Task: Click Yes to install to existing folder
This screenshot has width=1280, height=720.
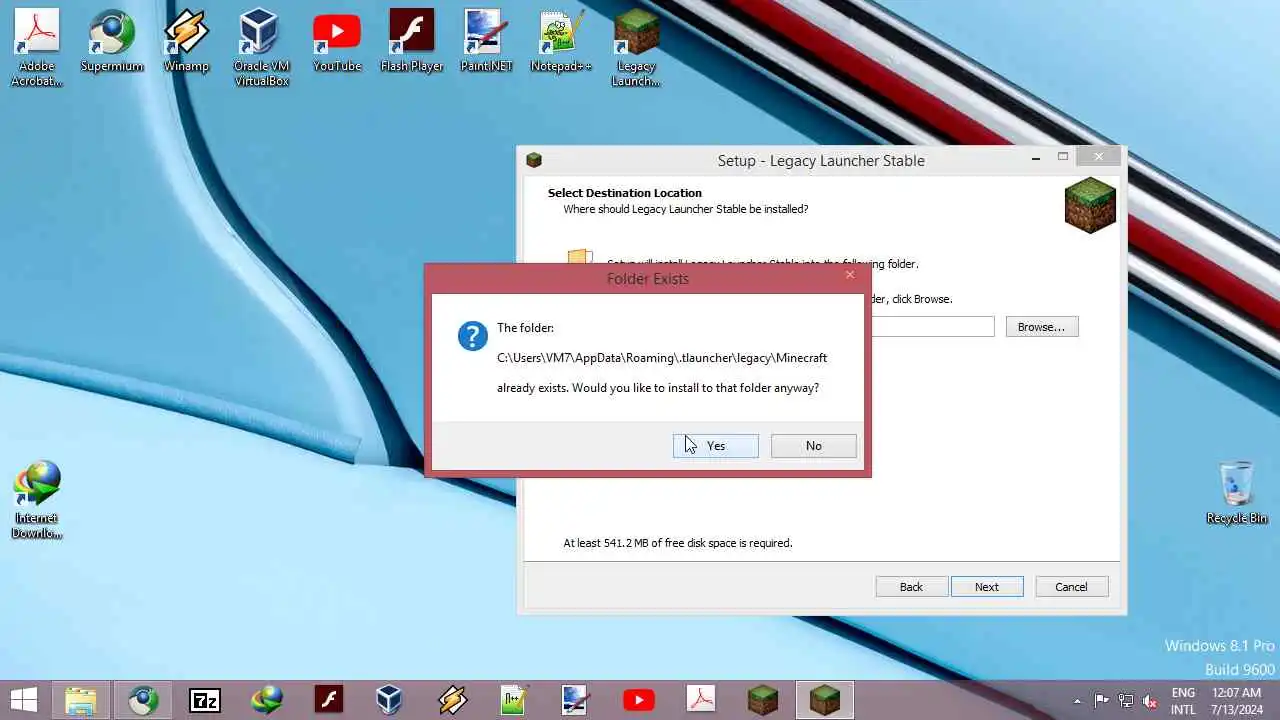Action: pos(716,446)
